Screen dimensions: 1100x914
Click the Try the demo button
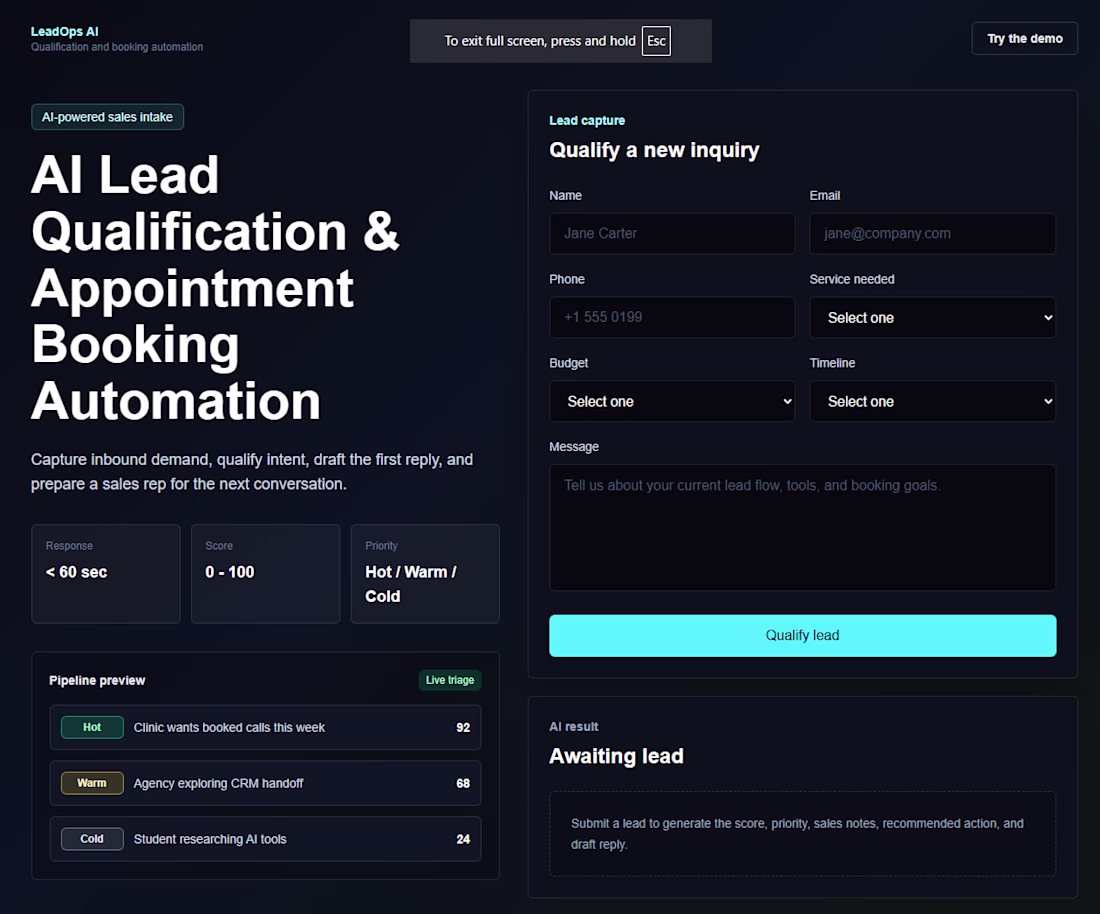(x=1024, y=39)
